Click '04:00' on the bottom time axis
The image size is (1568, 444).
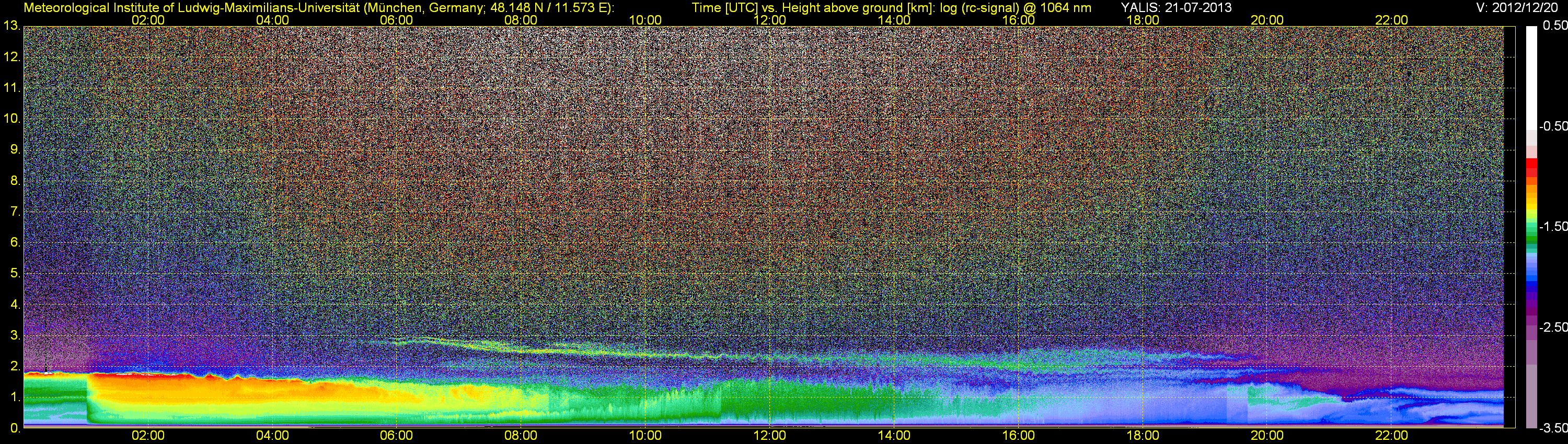[x=272, y=436]
